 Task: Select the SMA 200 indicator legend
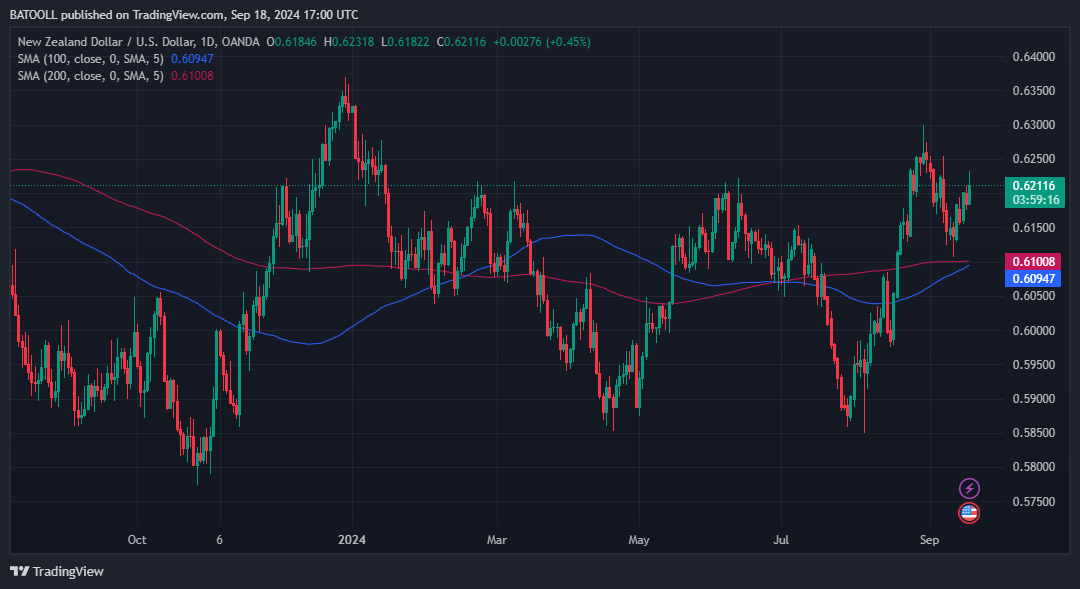(91, 76)
